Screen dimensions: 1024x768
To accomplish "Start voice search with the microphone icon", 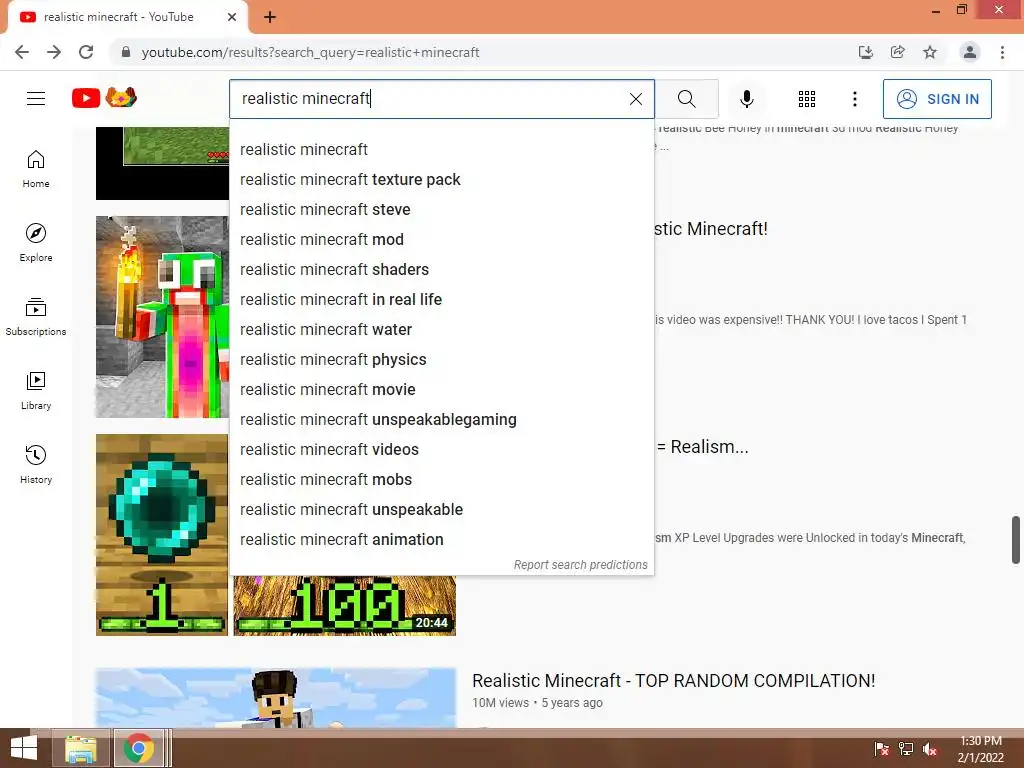I will click(x=746, y=99).
